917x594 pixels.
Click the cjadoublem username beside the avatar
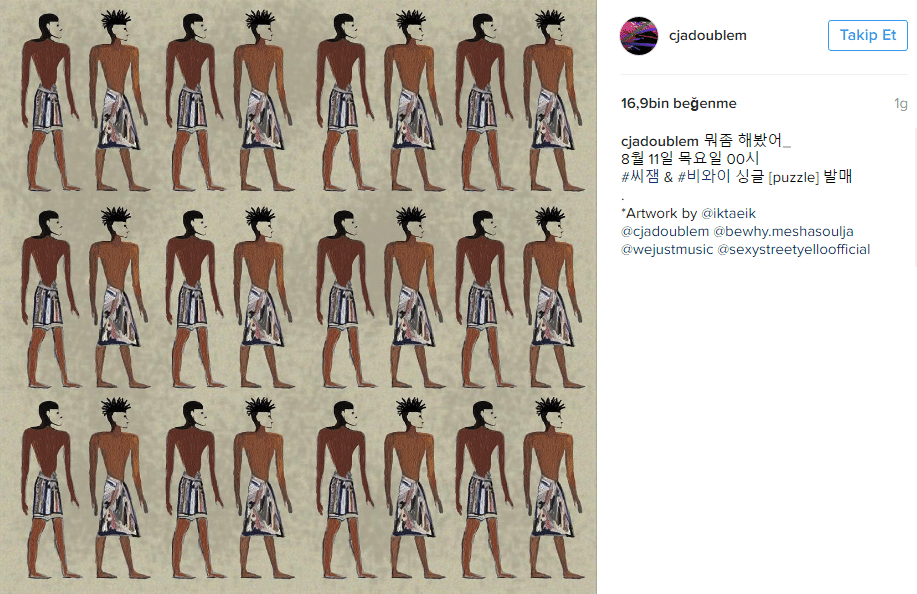[x=708, y=36]
